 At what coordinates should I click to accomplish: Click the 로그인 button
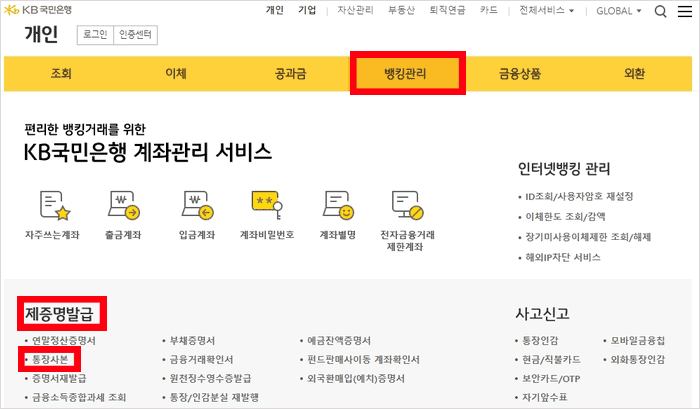point(94,36)
